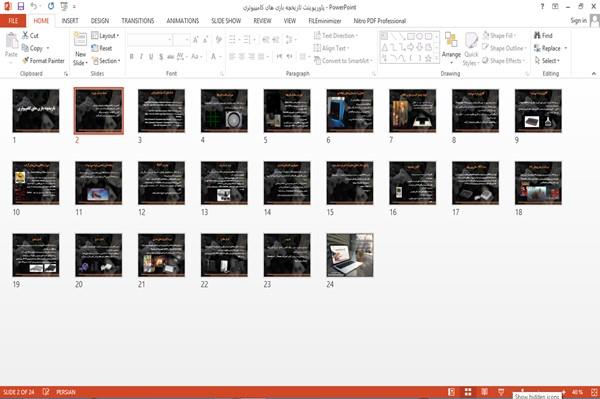Collapse the ribbon with the chevron
600x399 pixels.
click(594, 73)
